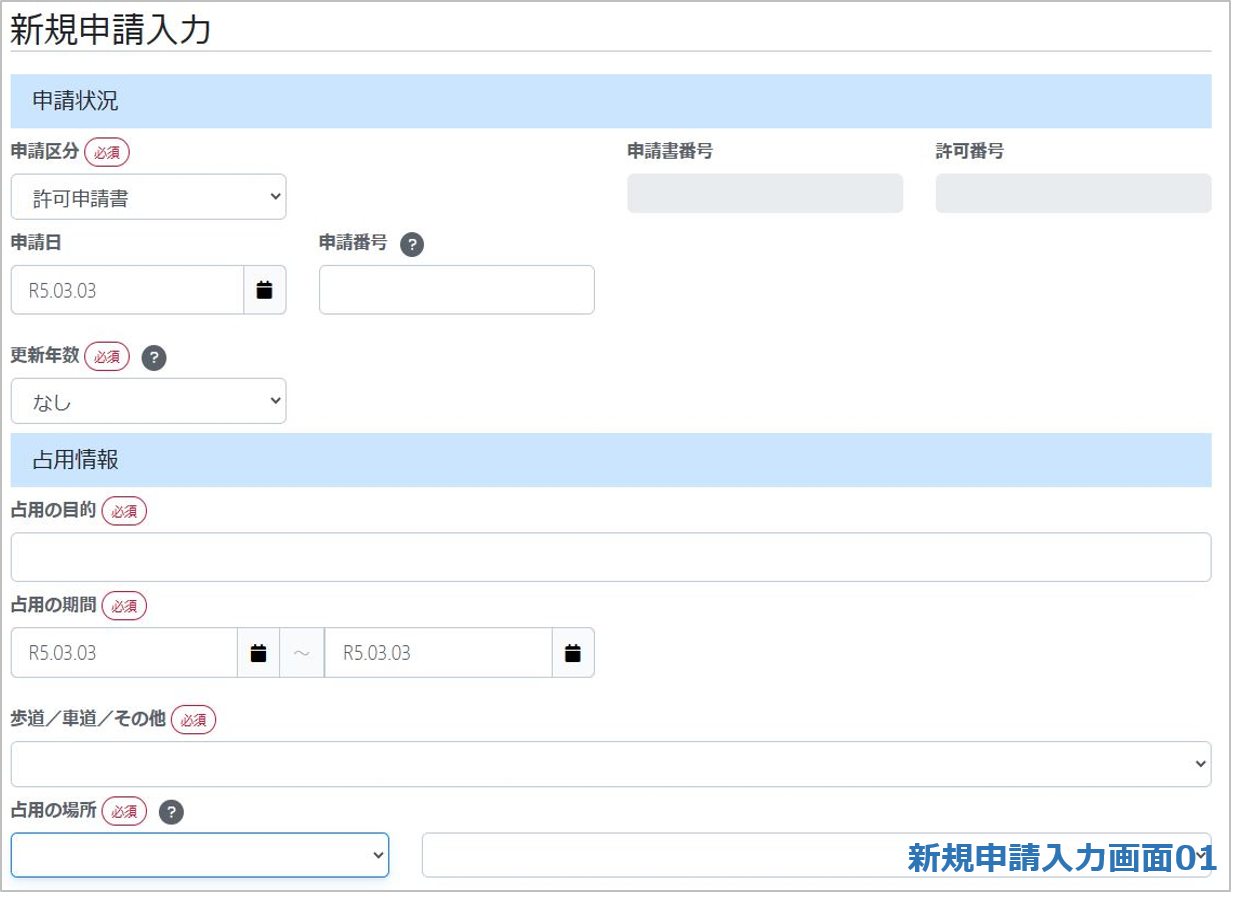Open calendar for 占用の期間 end date
The height and width of the screenshot is (903, 1240).
[x=573, y=653]
